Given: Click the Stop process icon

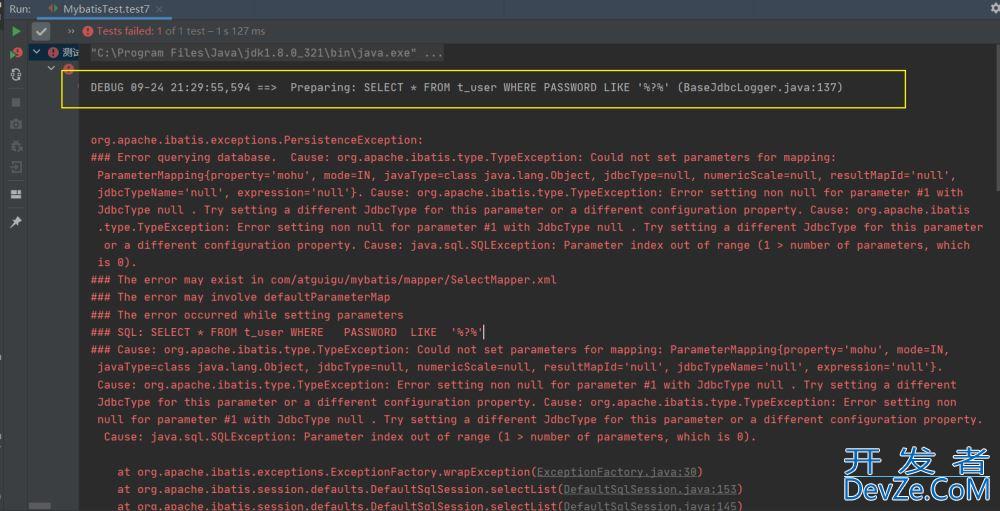Looking at the screenshot, I should (x=16, y=102).
